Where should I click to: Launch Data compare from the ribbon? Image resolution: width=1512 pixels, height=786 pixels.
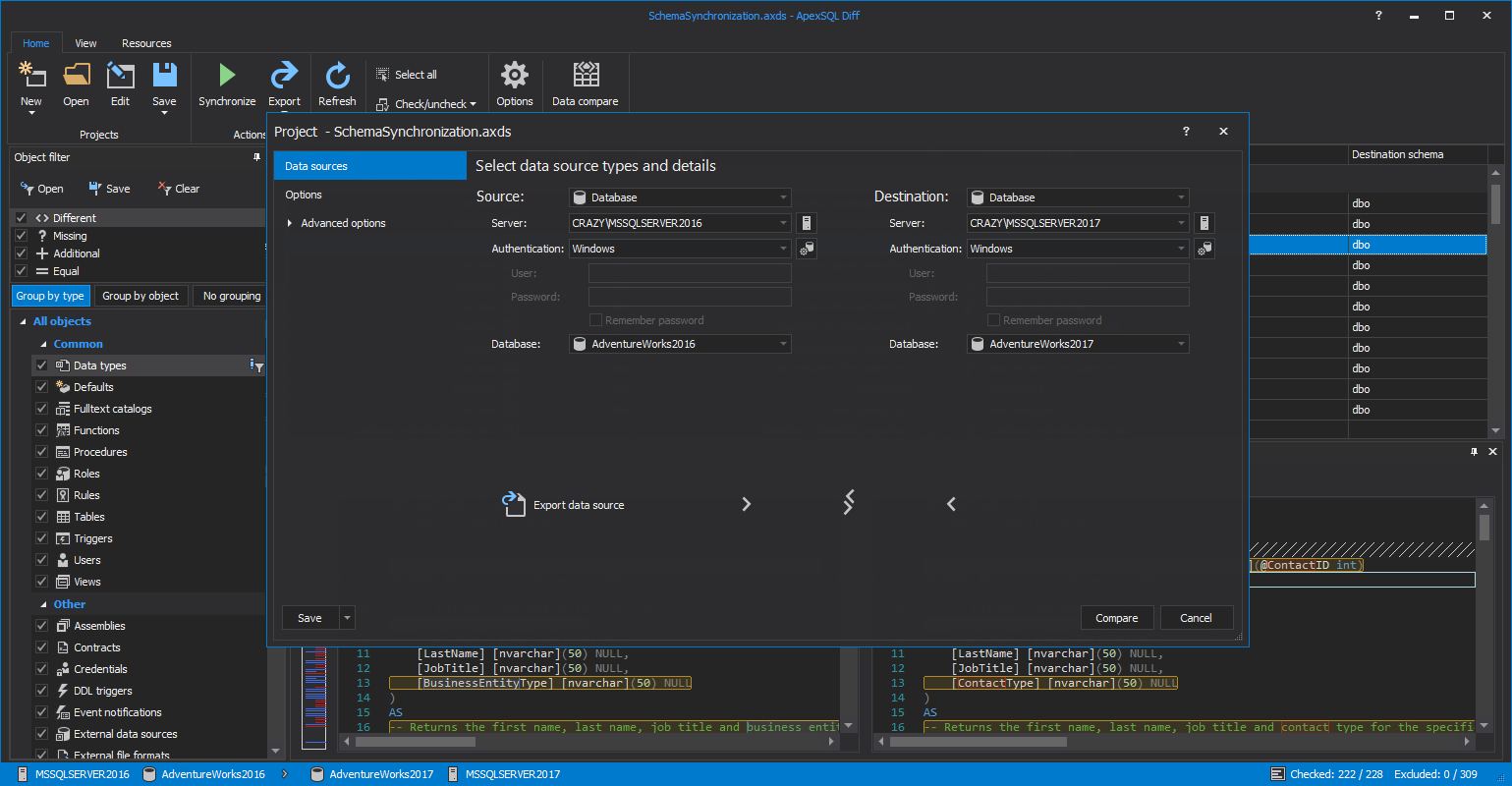(586, 75)
